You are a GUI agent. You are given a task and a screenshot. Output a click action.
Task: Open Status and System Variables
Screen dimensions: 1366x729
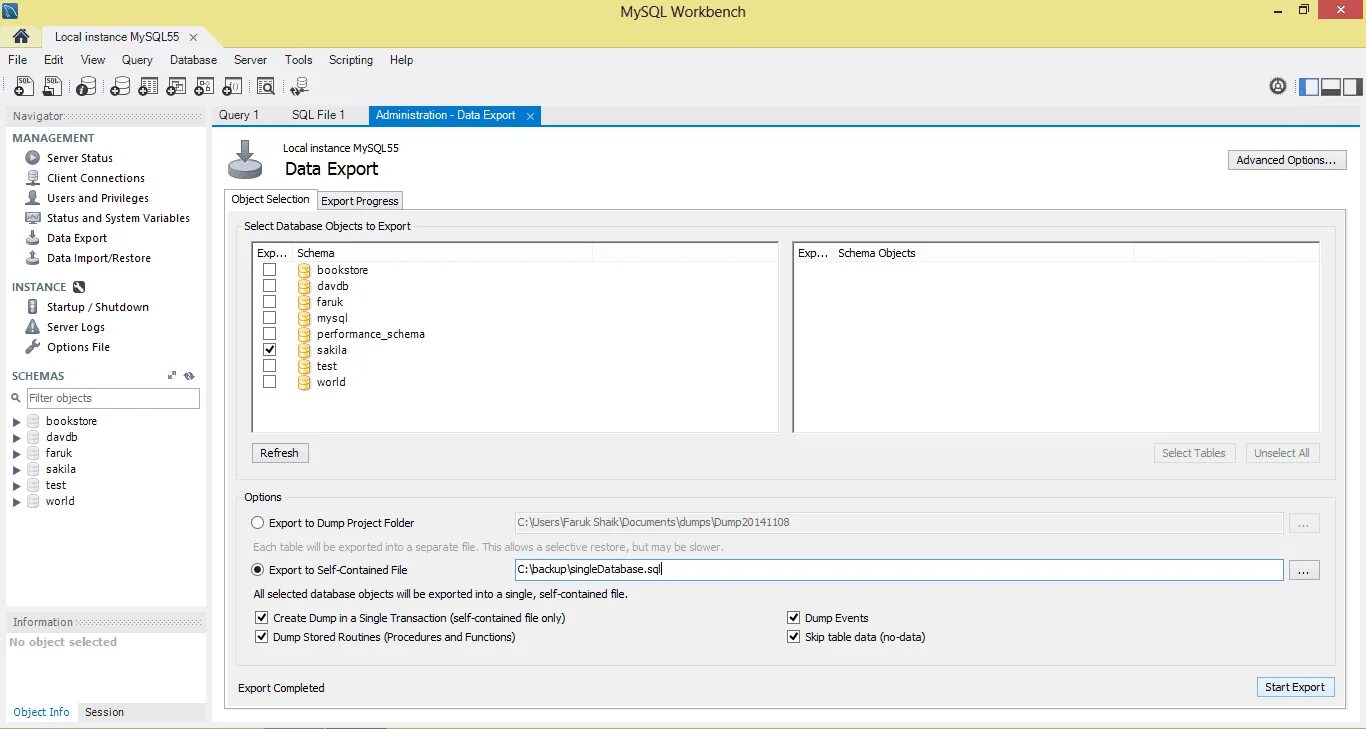(118, 218)
